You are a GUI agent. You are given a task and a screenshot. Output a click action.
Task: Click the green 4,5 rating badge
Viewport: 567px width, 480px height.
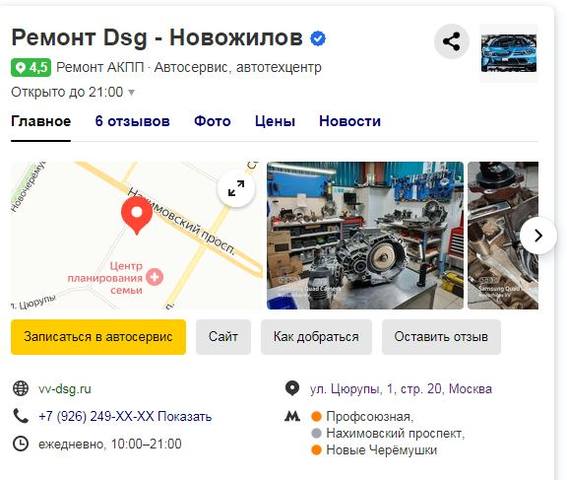pyautogui.click(x=31, y=68)
